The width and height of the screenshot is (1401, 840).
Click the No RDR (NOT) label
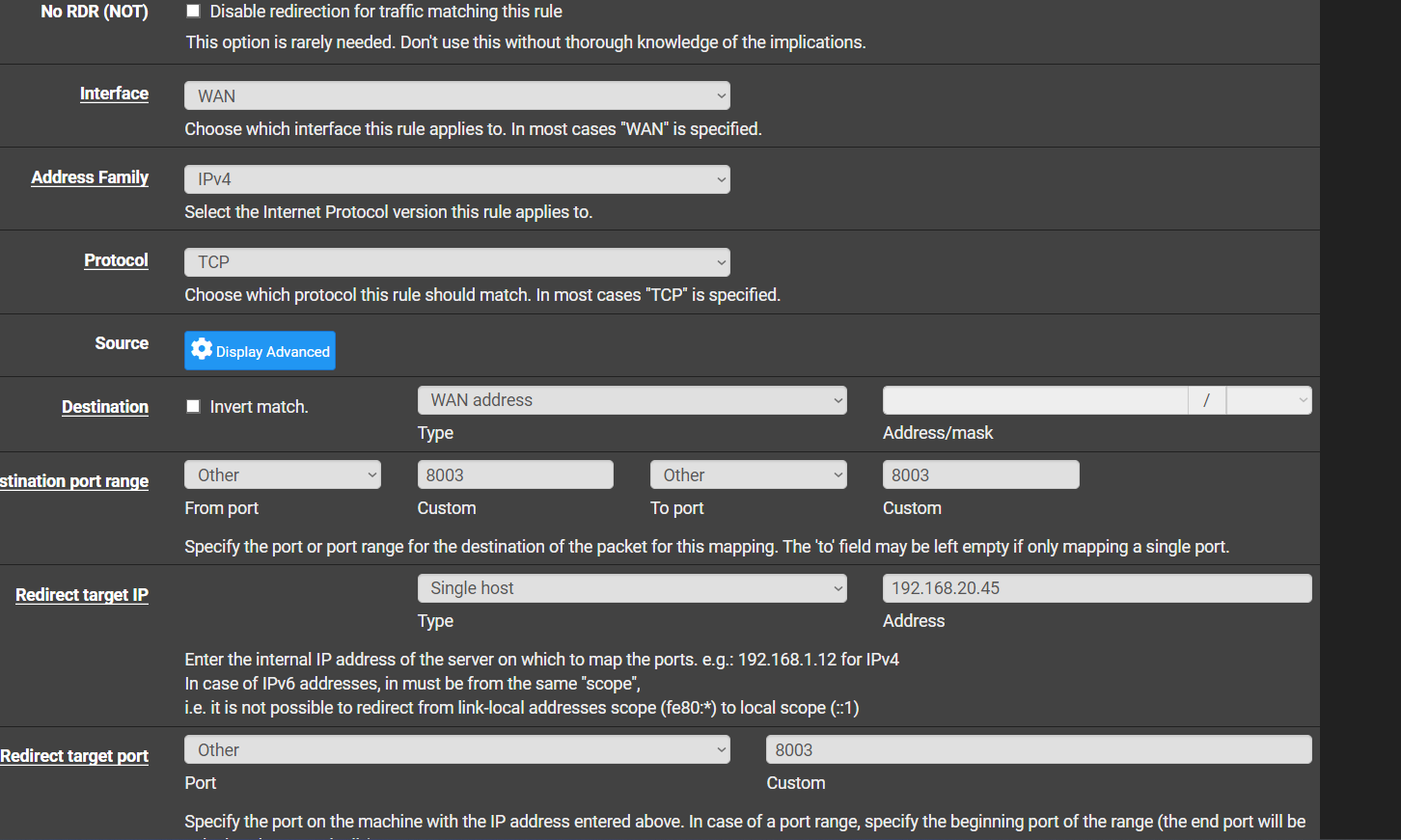pos(95,12)
